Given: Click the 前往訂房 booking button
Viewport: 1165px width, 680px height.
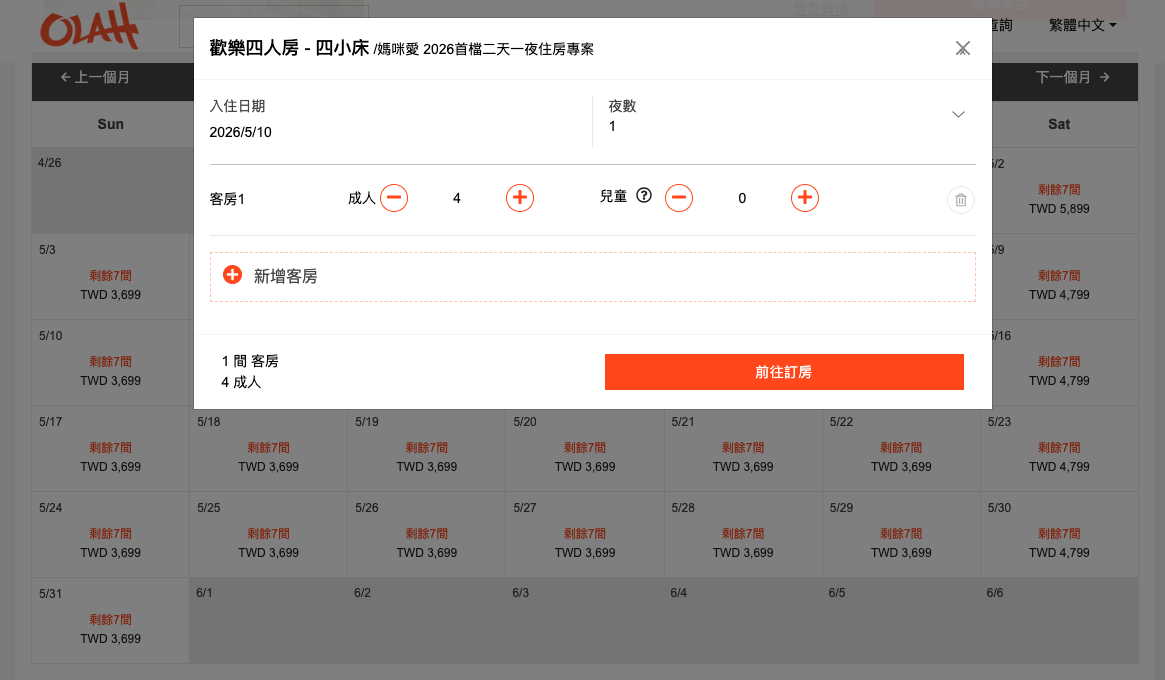Looking at the screenshot, I should click(784, 372).
